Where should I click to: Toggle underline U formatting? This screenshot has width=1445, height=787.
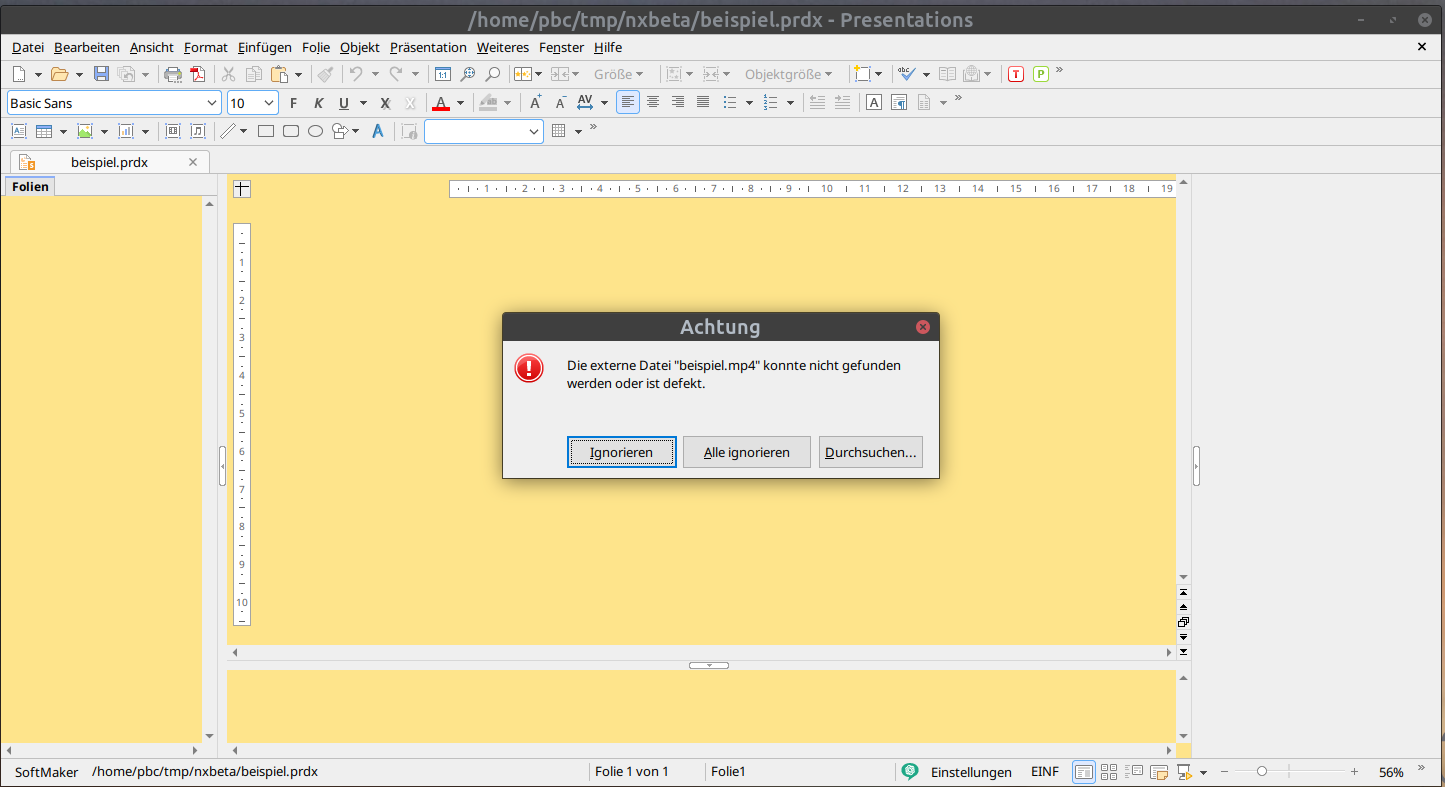coord(344,103)
